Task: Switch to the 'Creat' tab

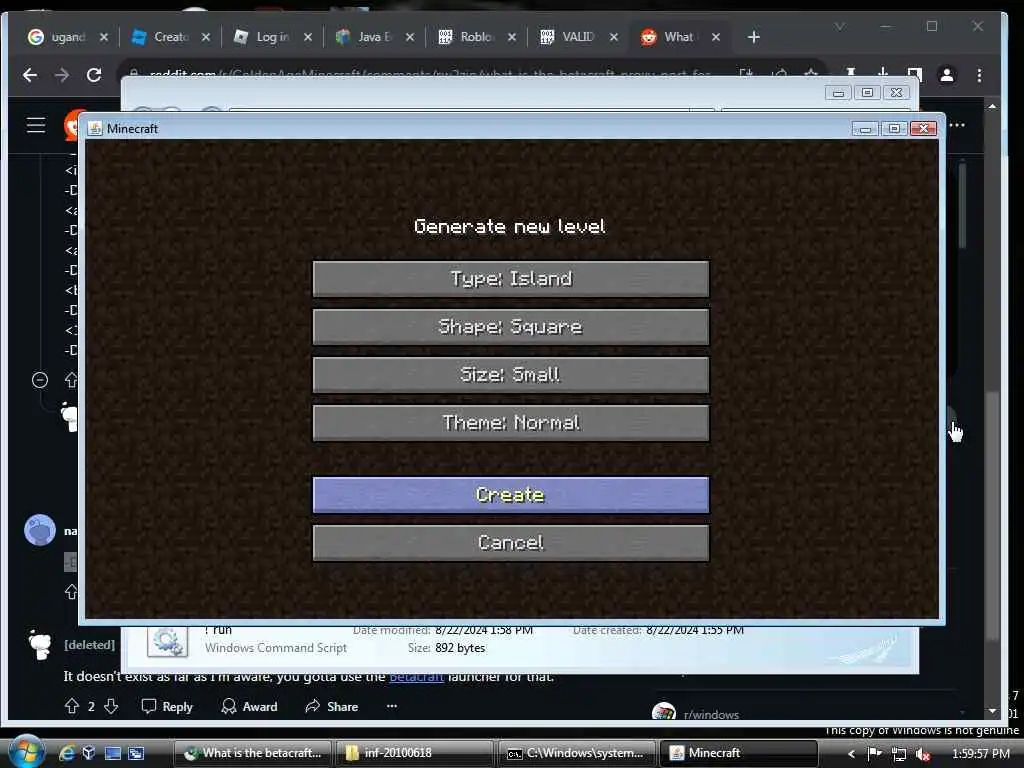Action: pyautogui.click(x=161, y=37)
